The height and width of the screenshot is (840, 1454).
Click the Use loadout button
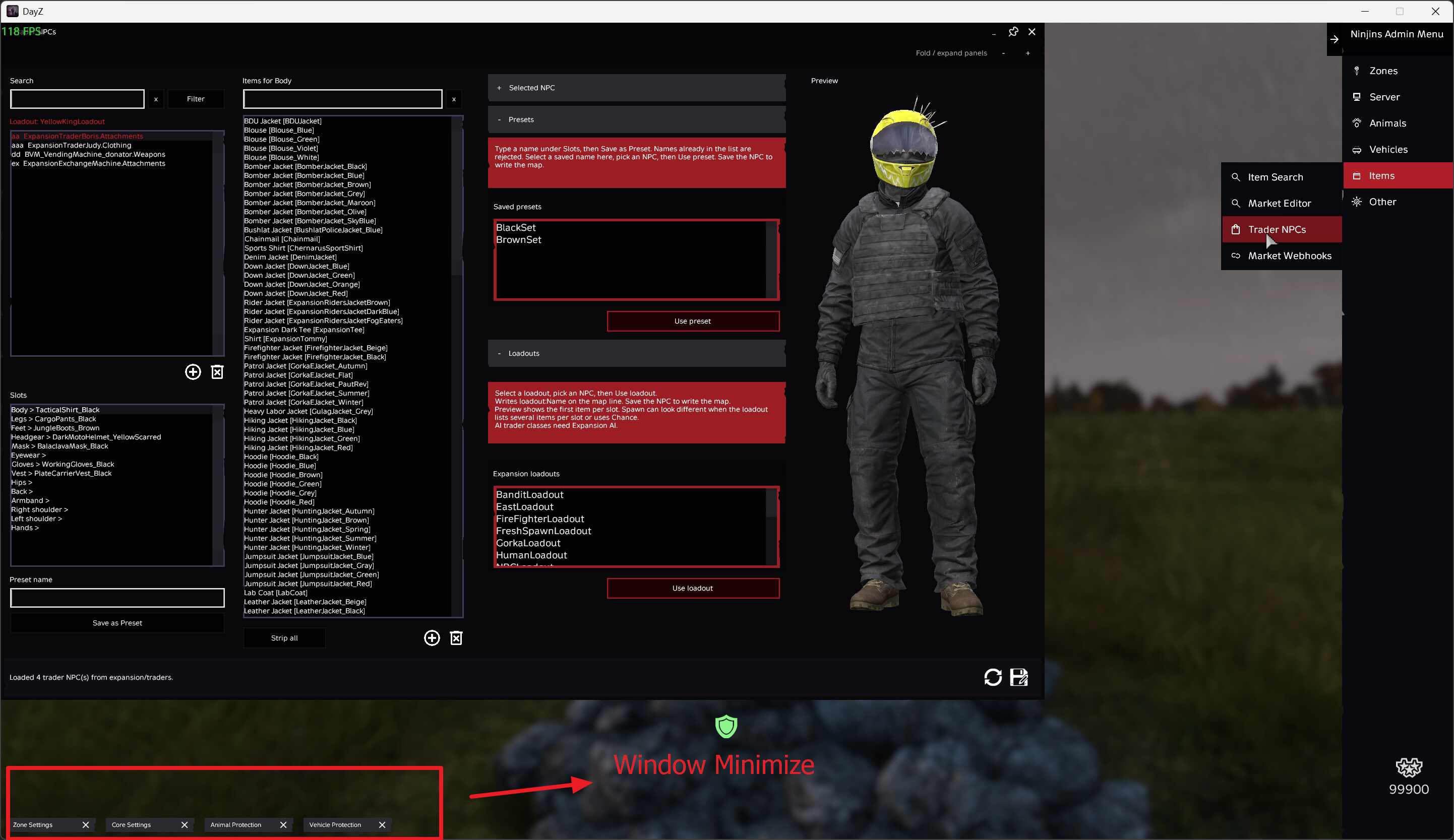point(693,588)
